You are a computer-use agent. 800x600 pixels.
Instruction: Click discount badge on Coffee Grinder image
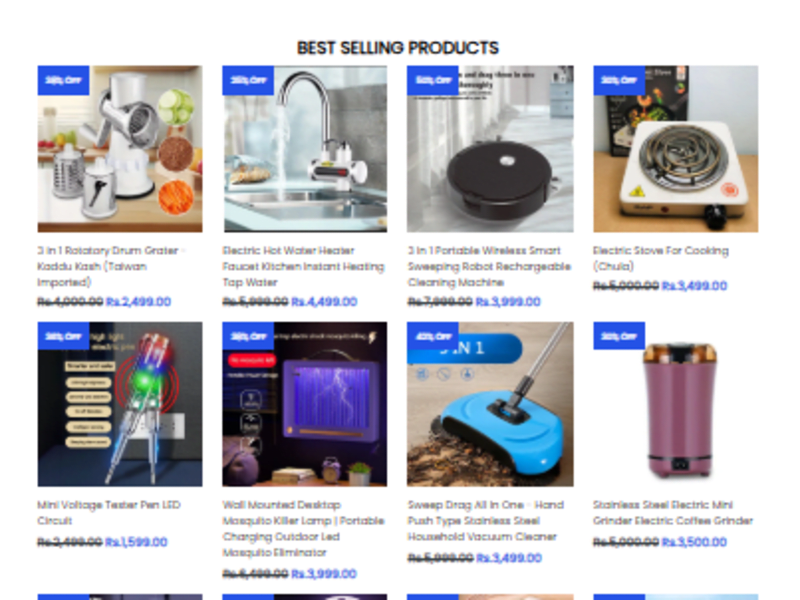coord(619,336)
